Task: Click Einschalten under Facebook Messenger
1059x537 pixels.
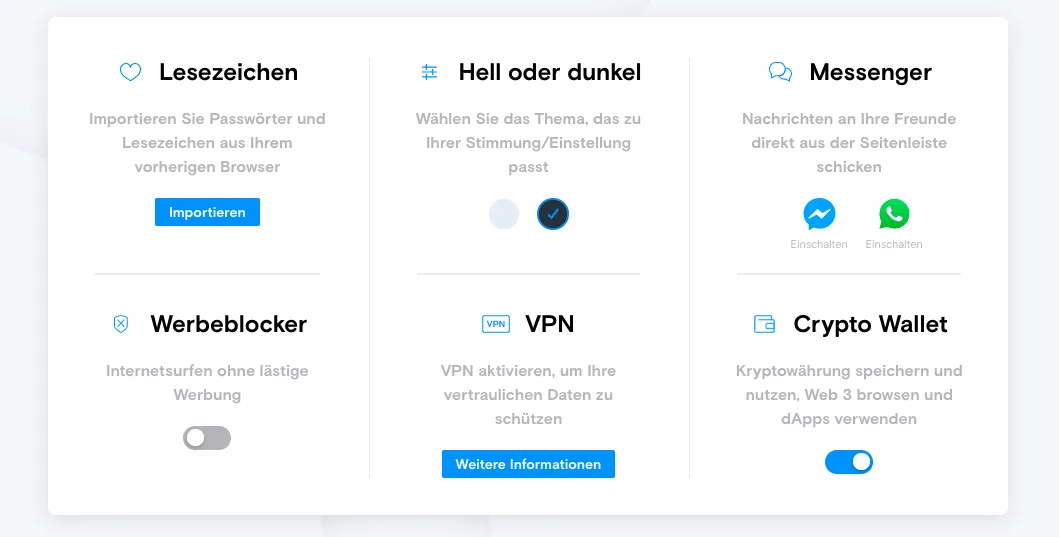Action: (x=819, y=244)
